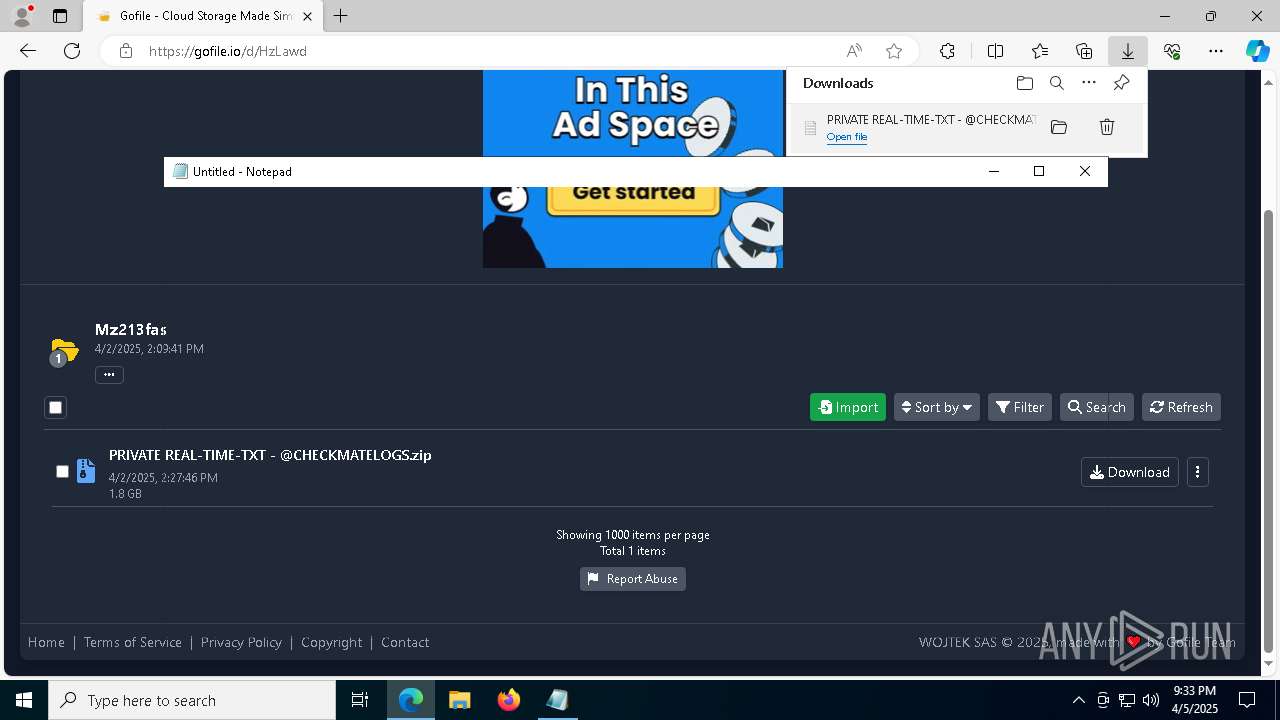The image size is (1280, 720).
Task: Open a new browser tab
Action: [341, 16]
